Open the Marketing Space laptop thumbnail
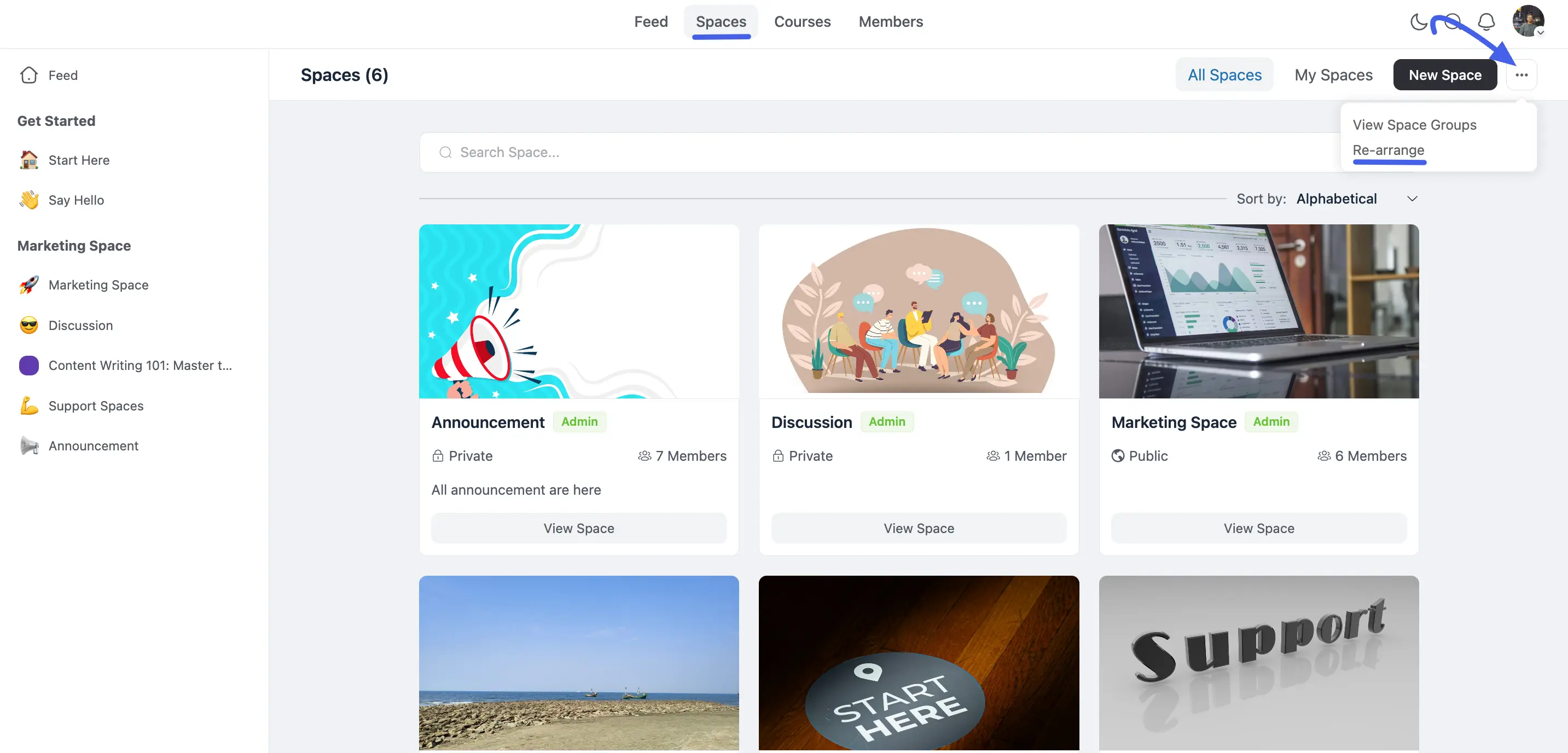Viewport: 1568px width, 753px height. (x=1258, y=311)
